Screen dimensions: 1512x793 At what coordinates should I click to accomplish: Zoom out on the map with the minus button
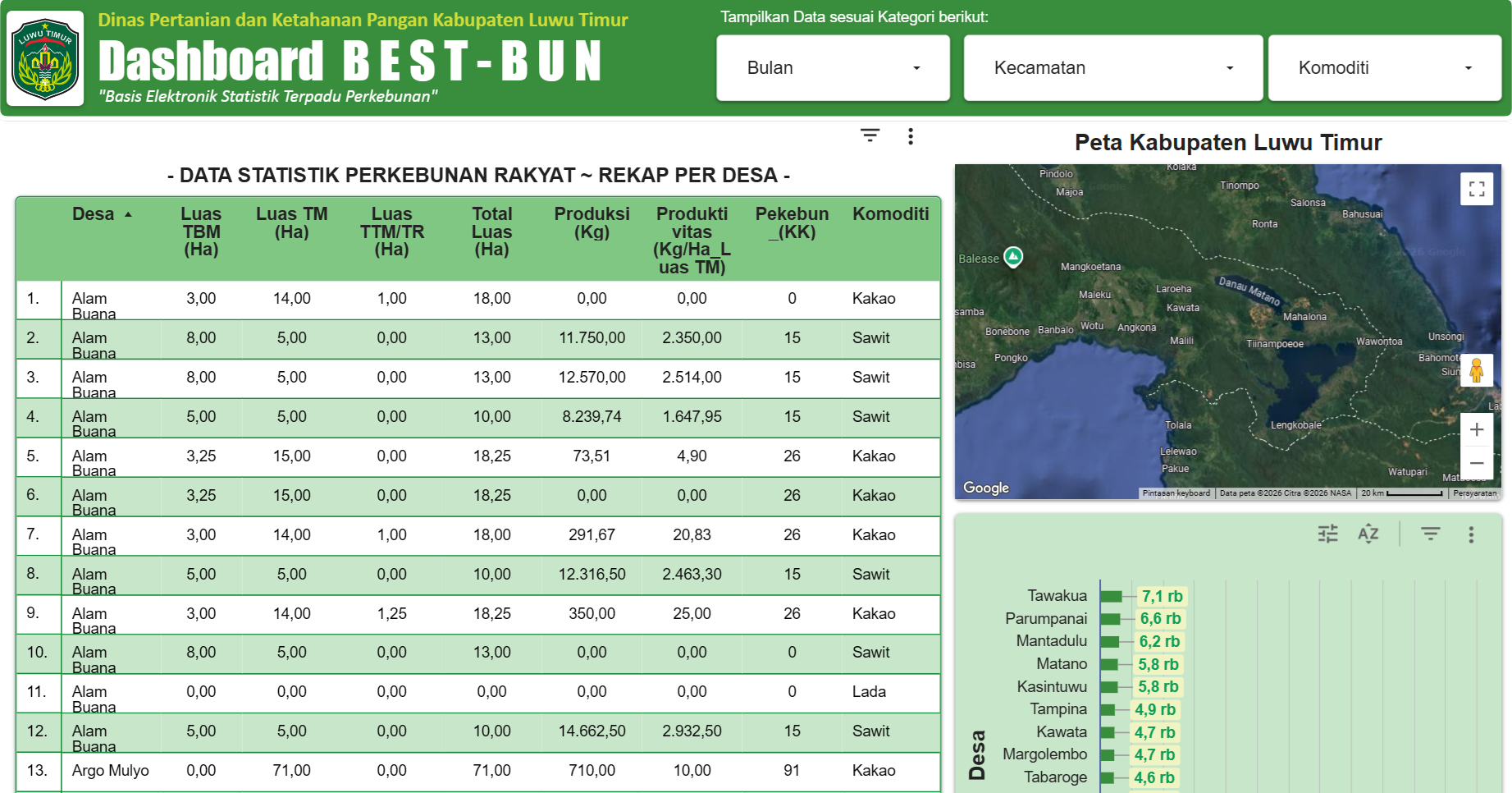point(1477,463)
